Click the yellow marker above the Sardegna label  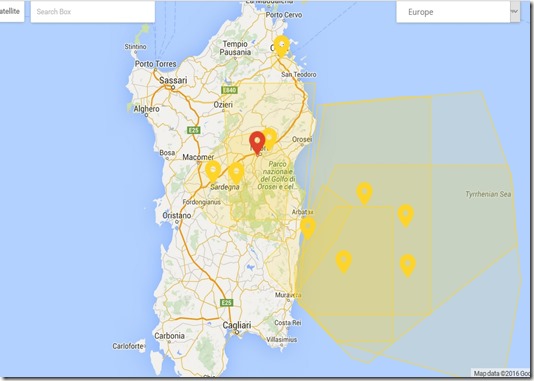(236, 173)
